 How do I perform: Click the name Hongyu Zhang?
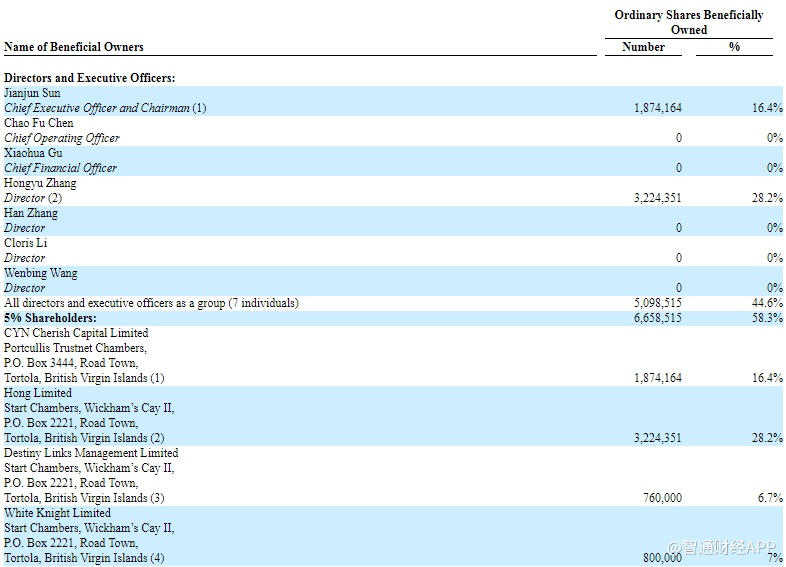(40, 183)
